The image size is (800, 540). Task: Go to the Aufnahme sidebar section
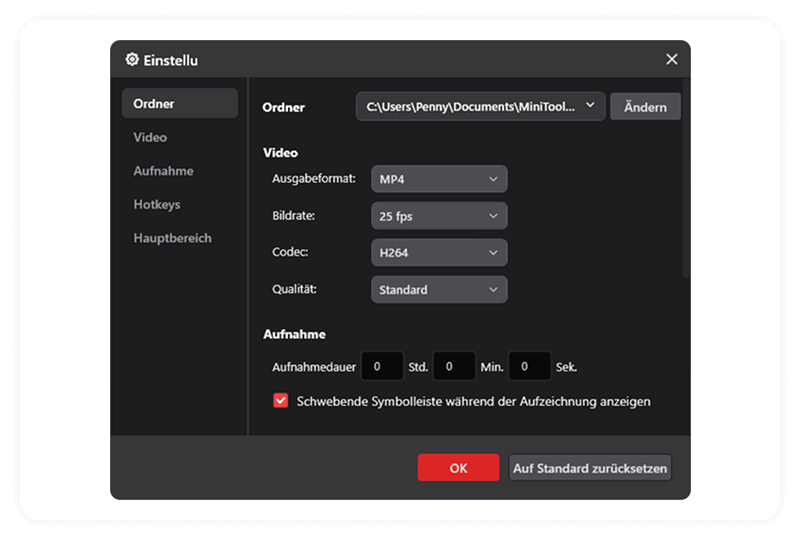tap(163, 171)
